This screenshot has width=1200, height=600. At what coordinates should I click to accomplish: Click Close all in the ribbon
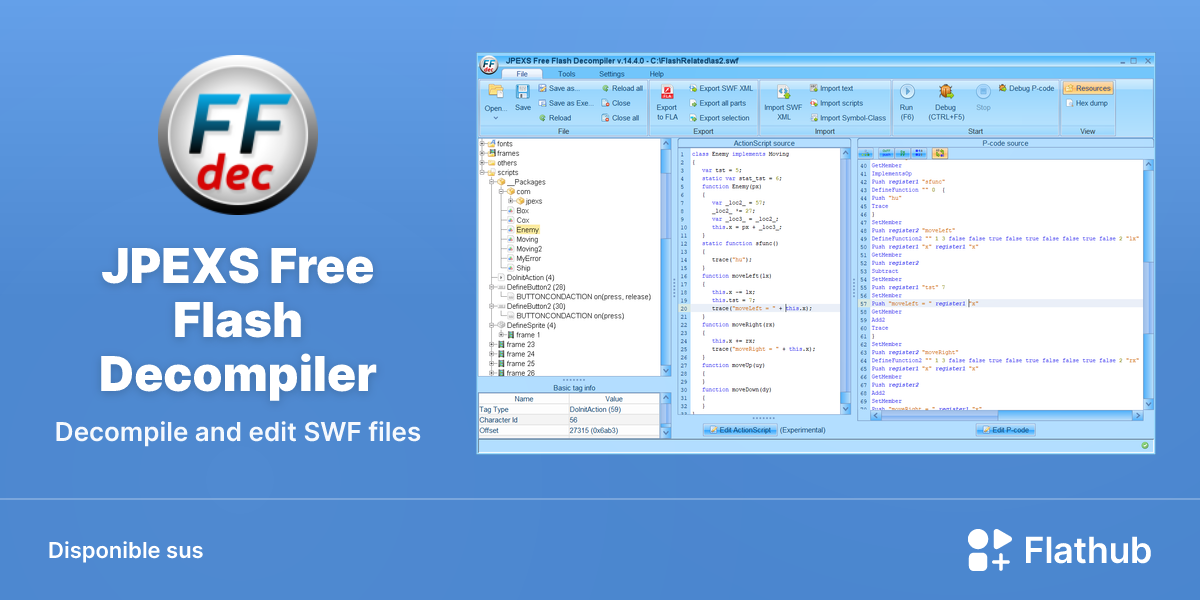(x=620, y=118)
